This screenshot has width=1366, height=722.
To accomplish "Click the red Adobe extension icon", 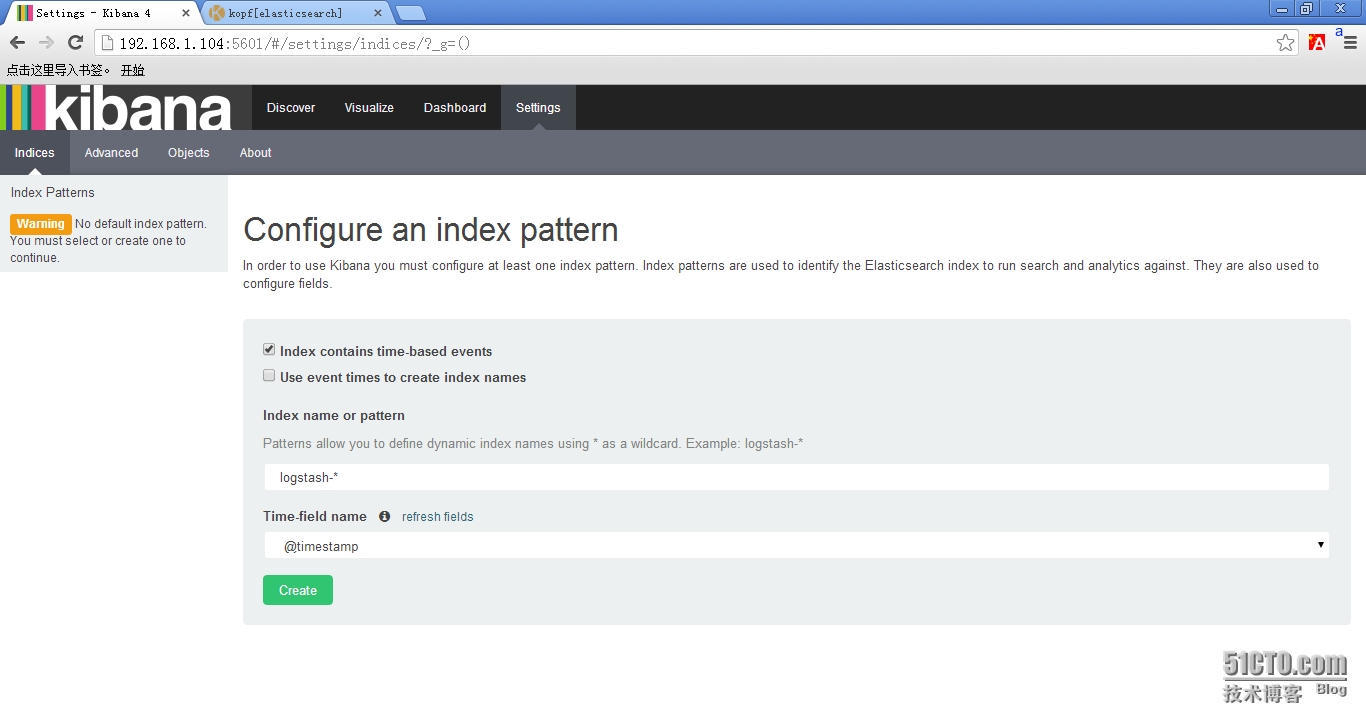I will click(x=1317, y=43).
